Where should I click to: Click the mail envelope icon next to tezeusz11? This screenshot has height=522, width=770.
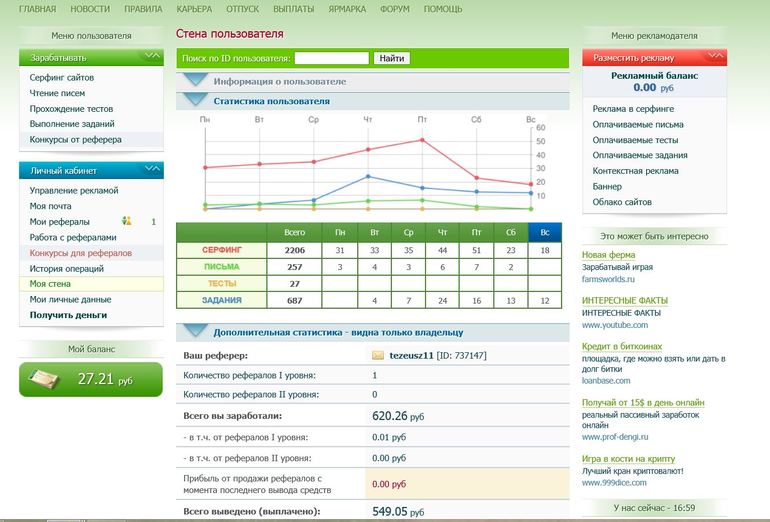(x=378, y=356)
